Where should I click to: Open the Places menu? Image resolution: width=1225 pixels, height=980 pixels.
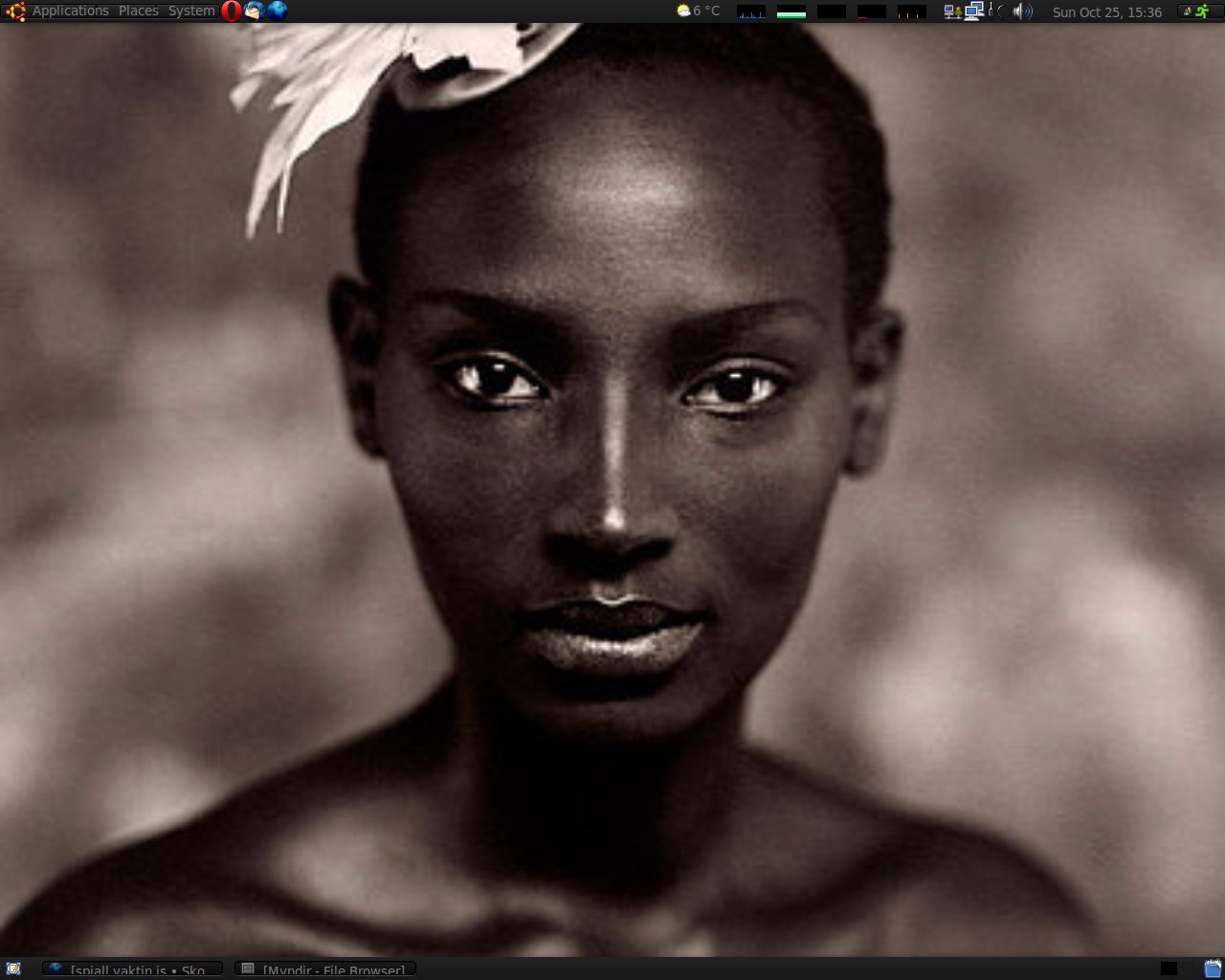(x=139, y=11)
